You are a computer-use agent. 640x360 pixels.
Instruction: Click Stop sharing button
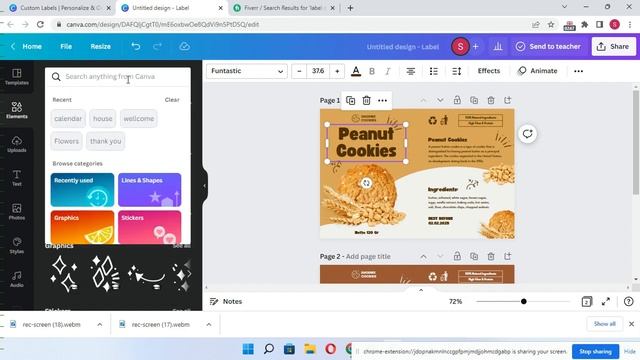tap(595, 351)
